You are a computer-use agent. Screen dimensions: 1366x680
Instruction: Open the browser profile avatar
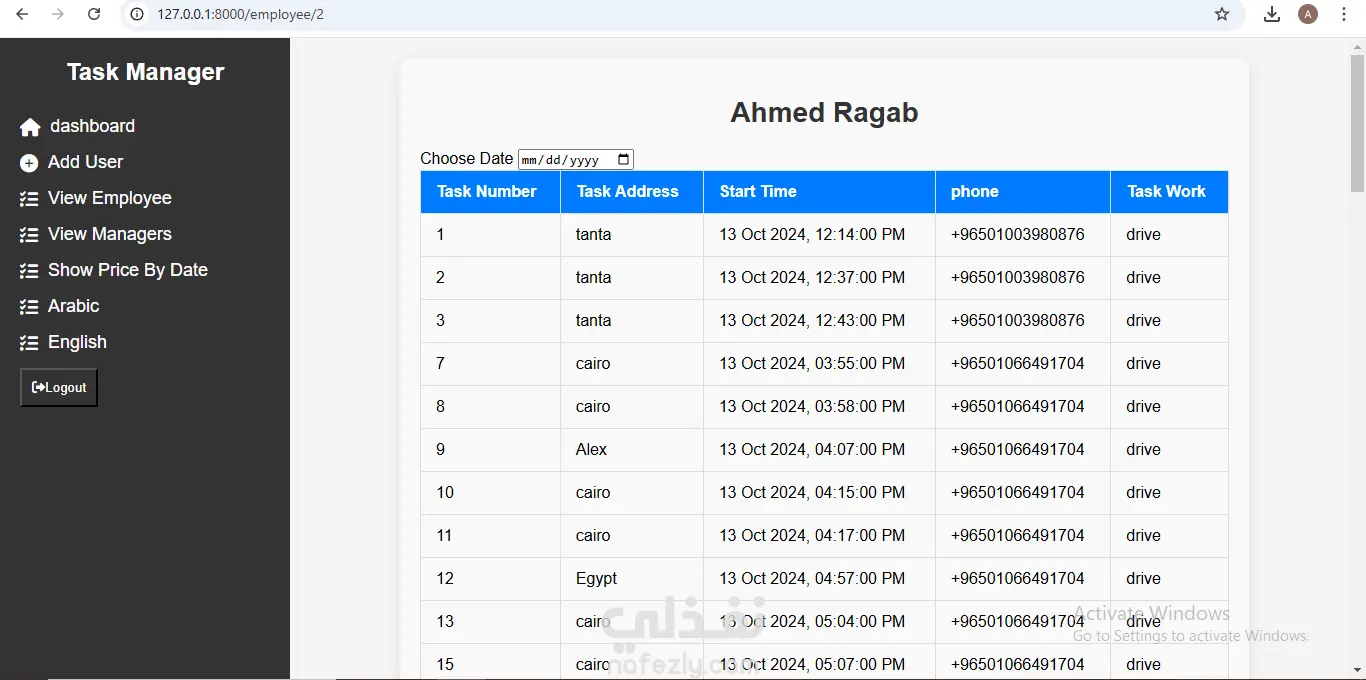[x=1308, y=14]
